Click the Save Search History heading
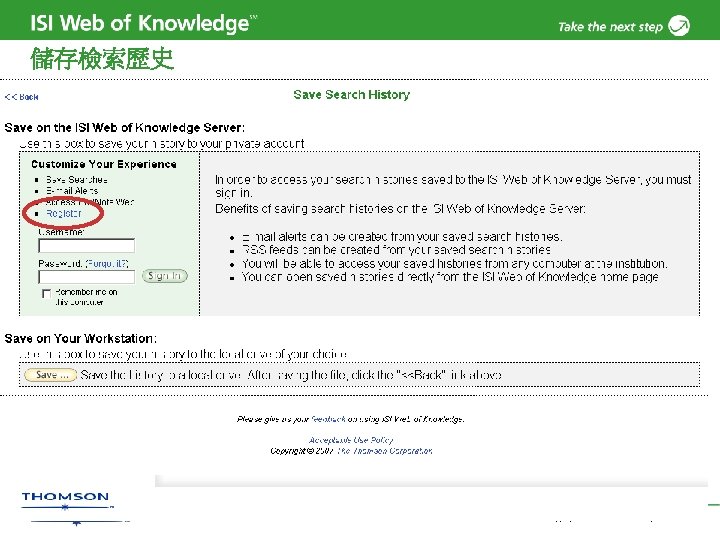The width and height of the screenshot is (720, 540). pyautogui.click(x=352, y=95)
